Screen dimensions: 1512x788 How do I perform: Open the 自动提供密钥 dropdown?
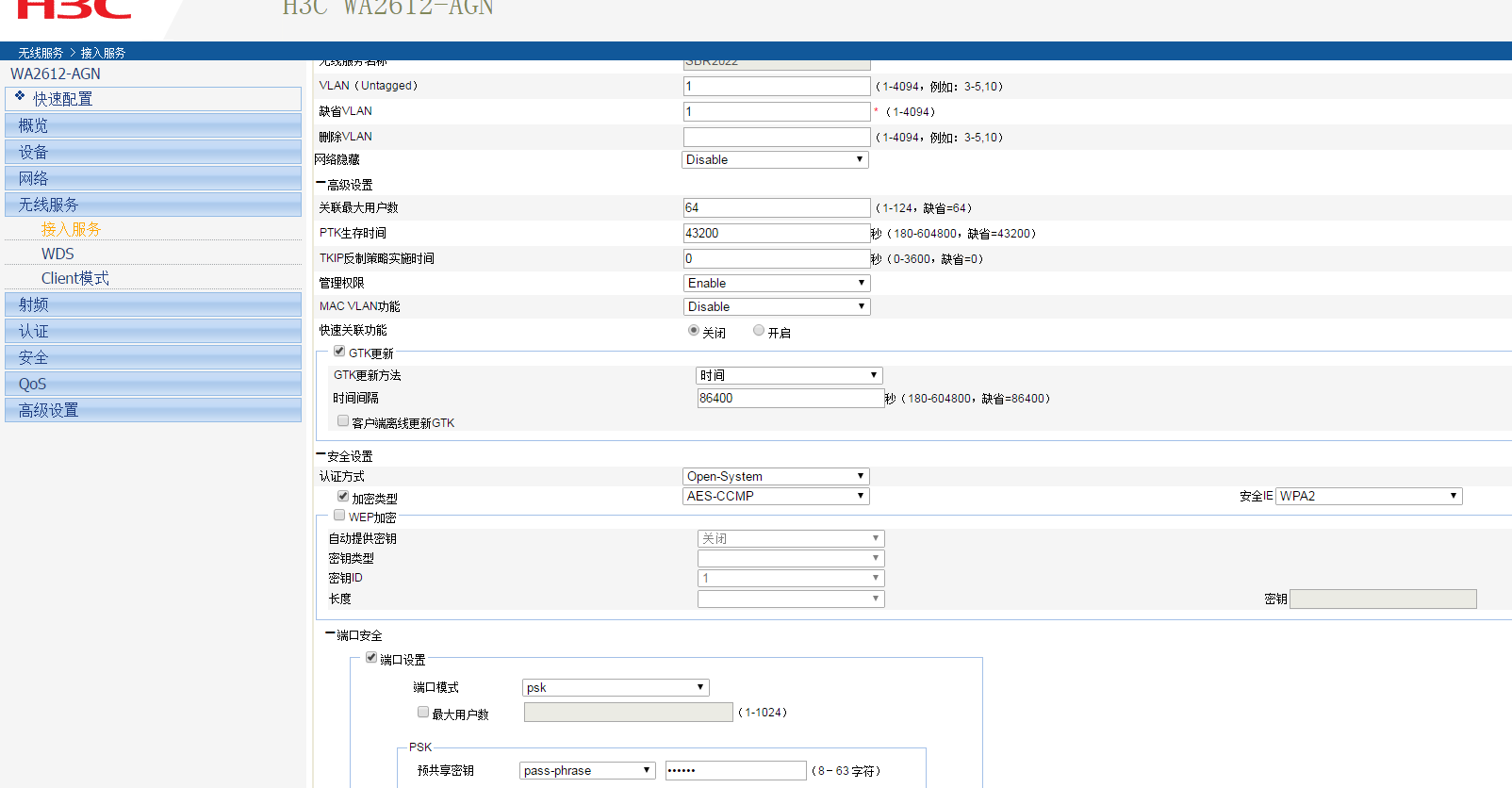(x=791, y=538)
